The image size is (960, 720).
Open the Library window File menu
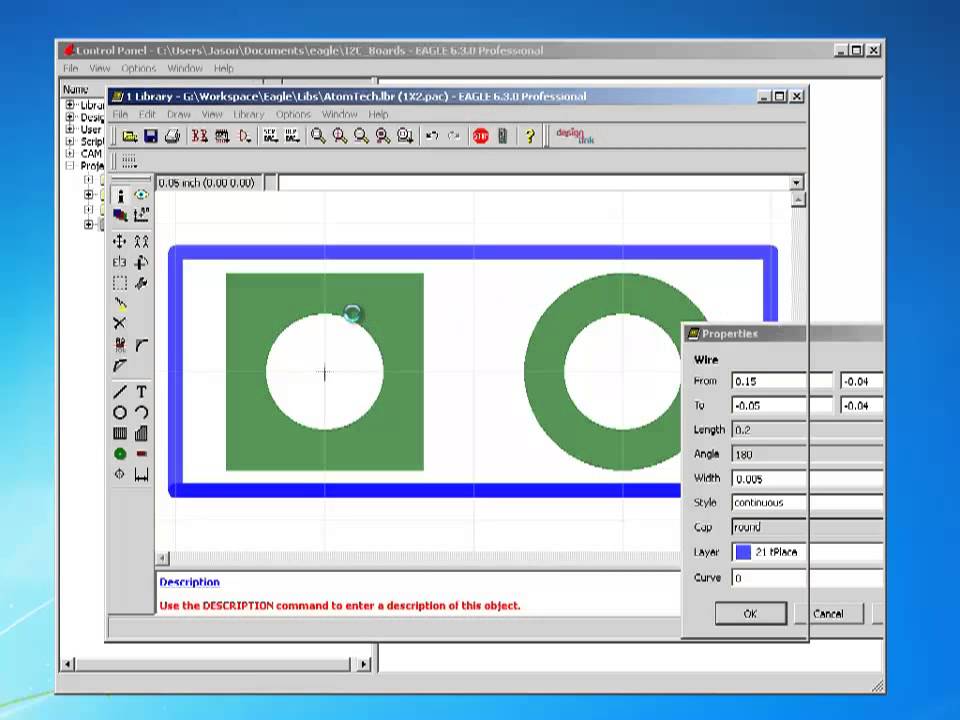(x=120, y=114)
